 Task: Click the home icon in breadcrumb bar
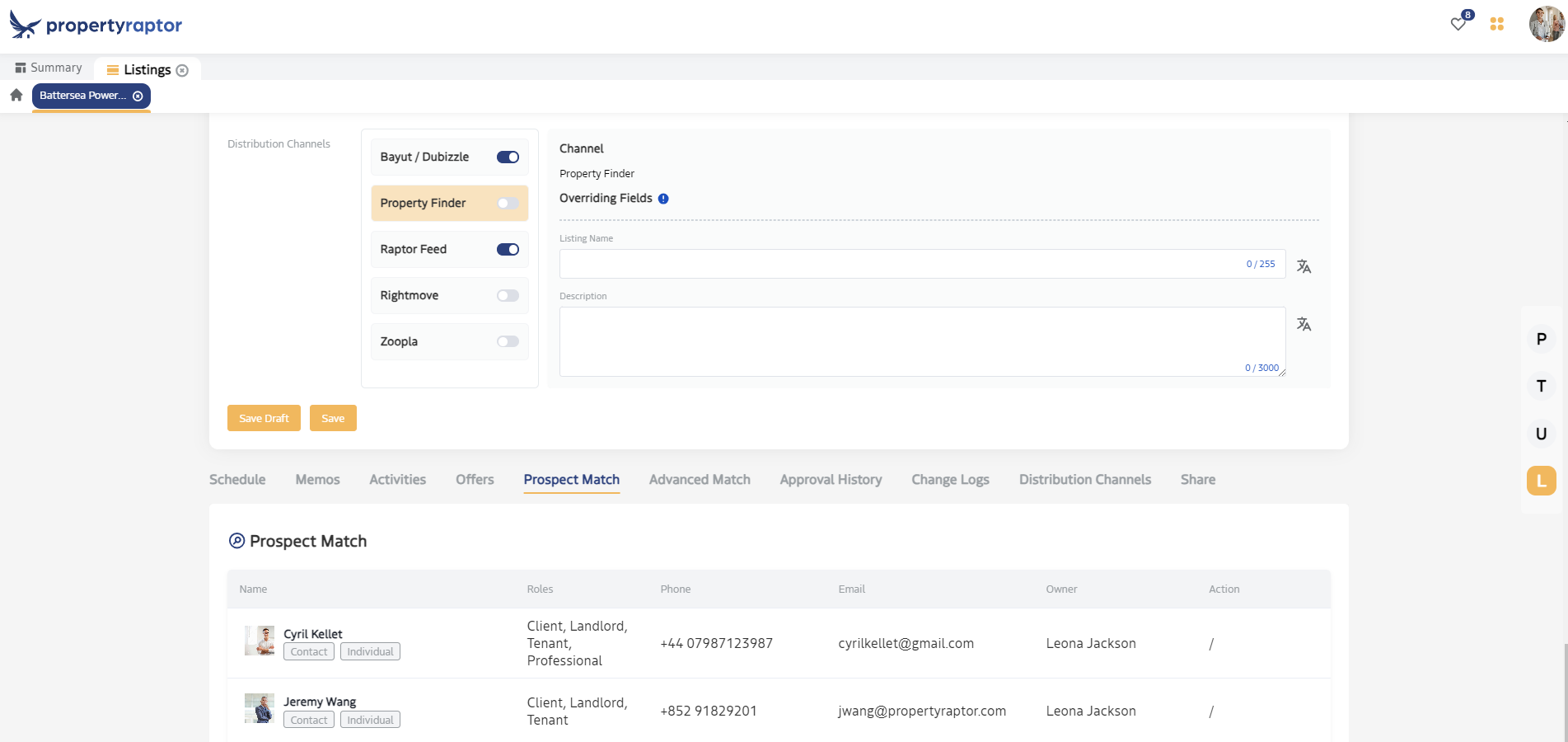pos(16,96)
